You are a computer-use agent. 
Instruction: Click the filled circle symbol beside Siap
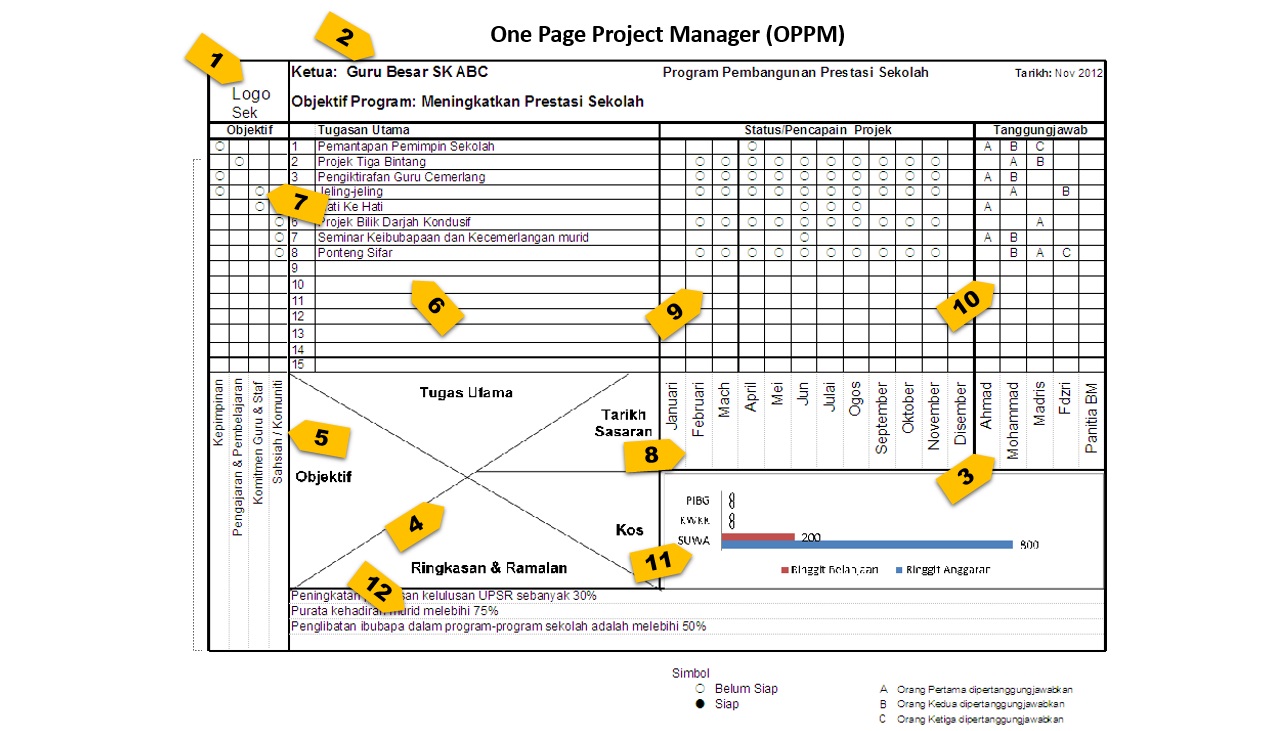pyautogui.click(x=699, y=704)
